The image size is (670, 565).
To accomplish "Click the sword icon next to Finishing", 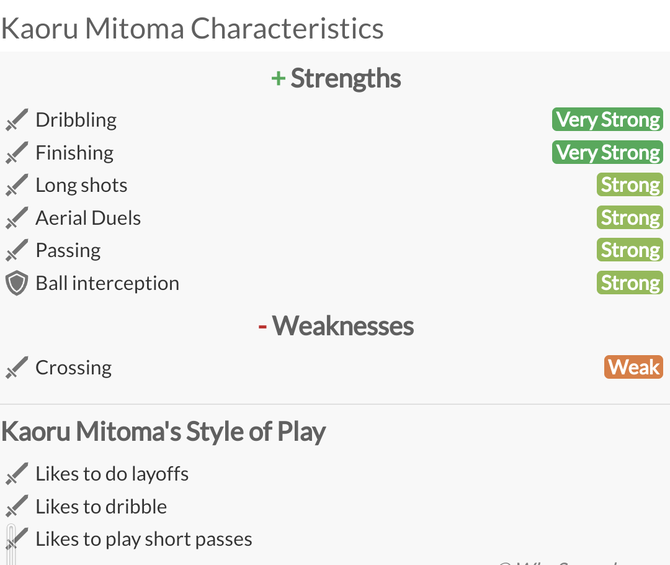I will pos(16,153).
